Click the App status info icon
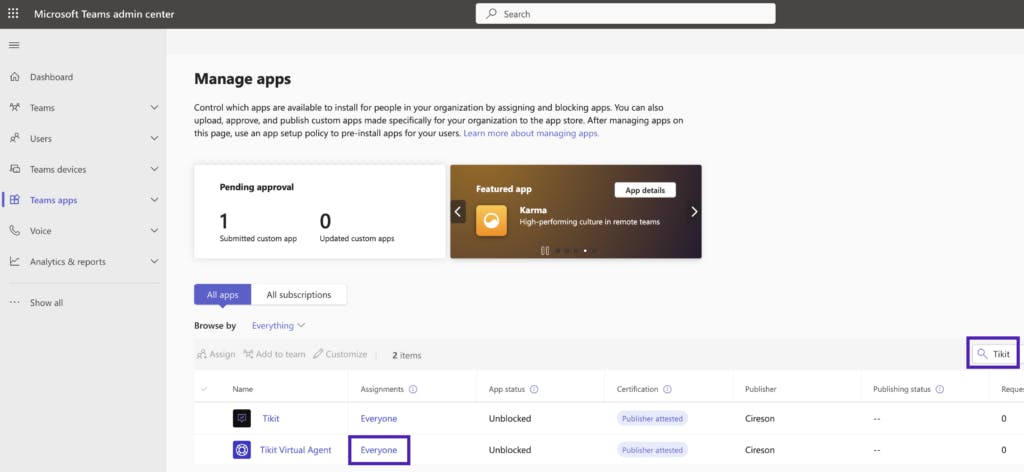This screenshot has height=472, width=1024. (534, 389)
